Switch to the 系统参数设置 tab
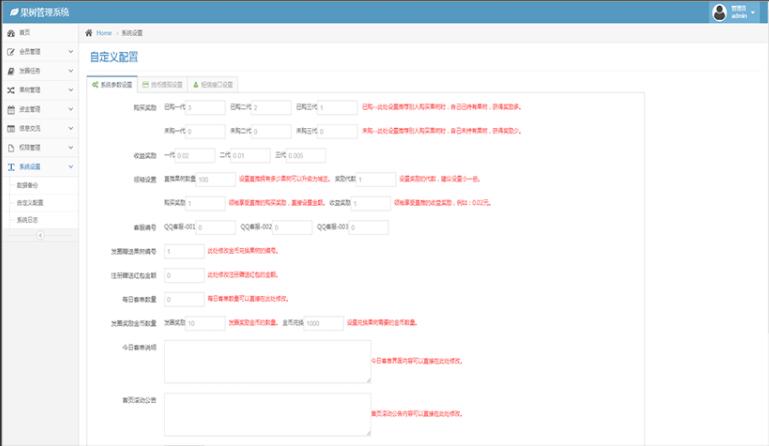Viewport: 769px width, 446px height. click(x=112, y=85)
